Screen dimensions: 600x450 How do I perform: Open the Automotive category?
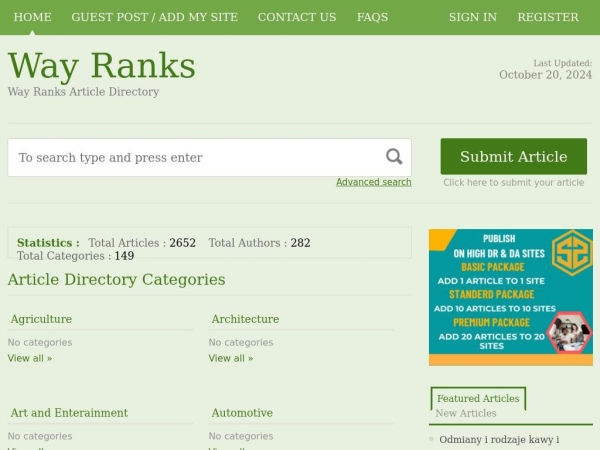coord(242,412)
